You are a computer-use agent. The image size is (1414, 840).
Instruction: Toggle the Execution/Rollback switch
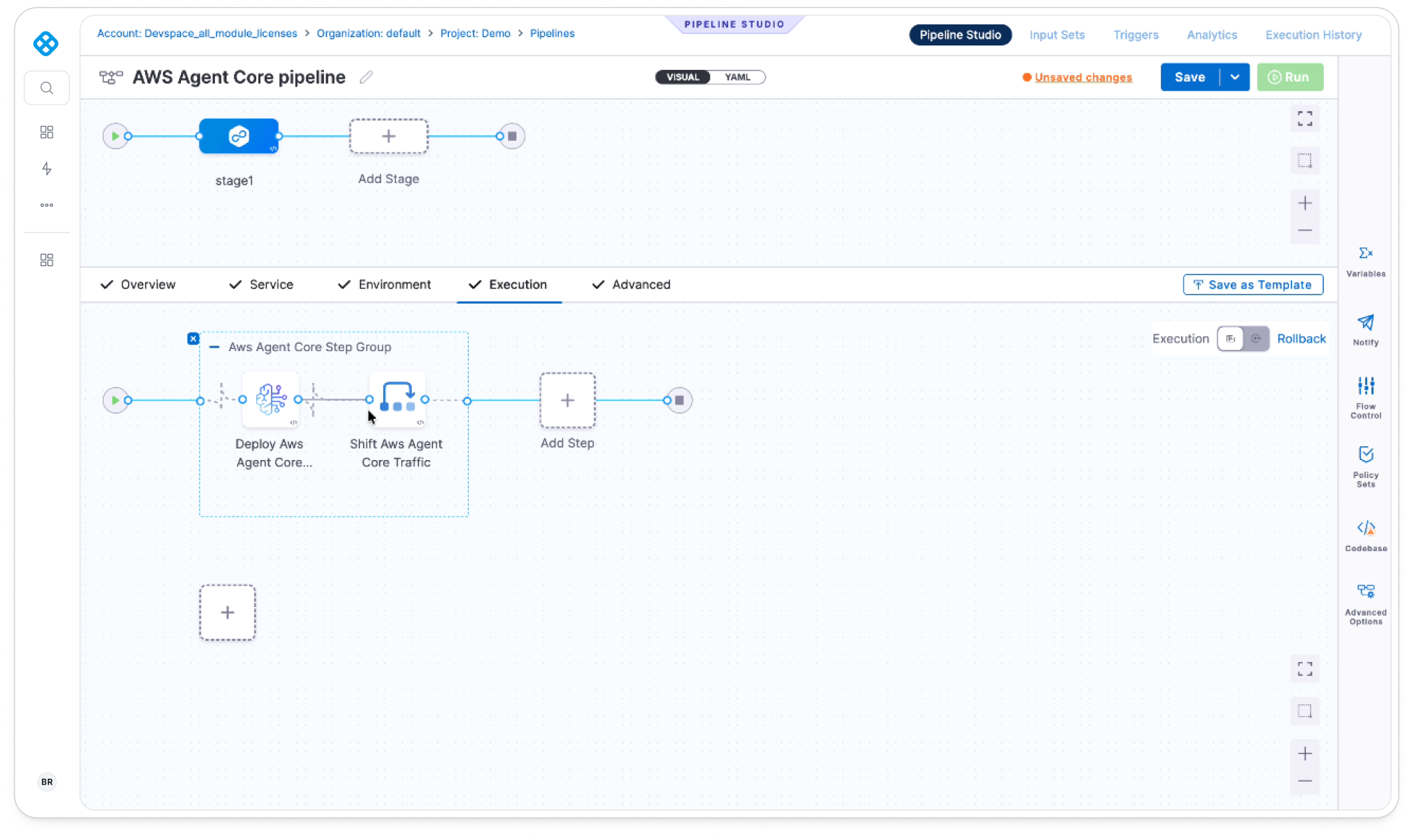click(x=1243, y=339)
